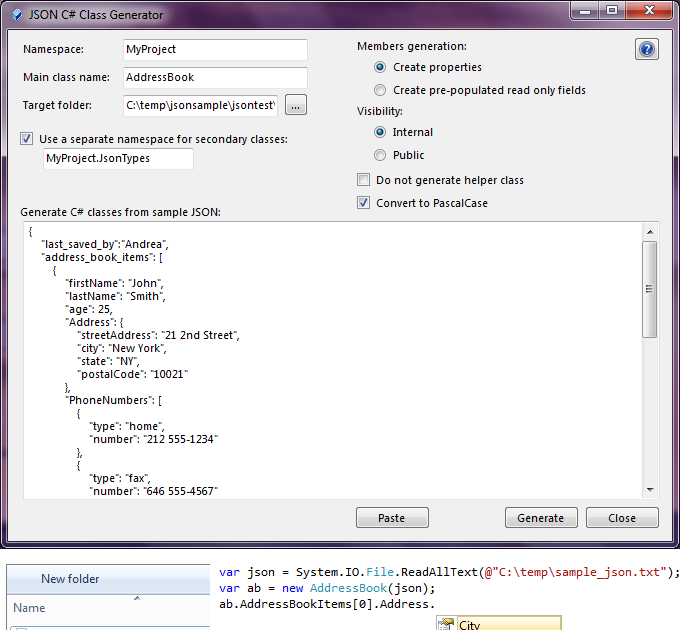The width and height of the screenshot is (680, 630).
Task: Maximize the JSON C# Class Generator window
Action: [612, 10]
